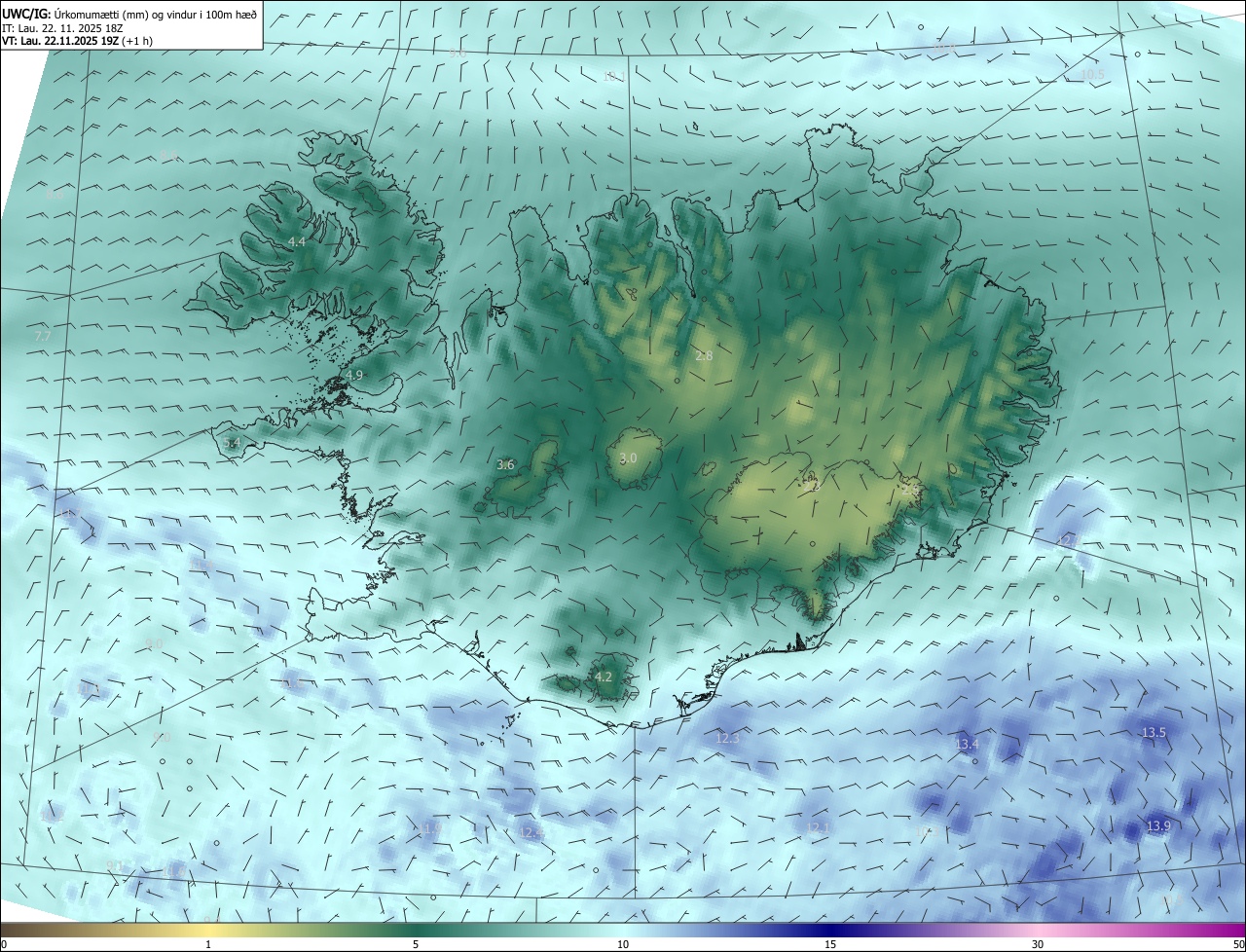
Task: Click the 7.7 value label at west edge
Action: (x=43, y=336)
